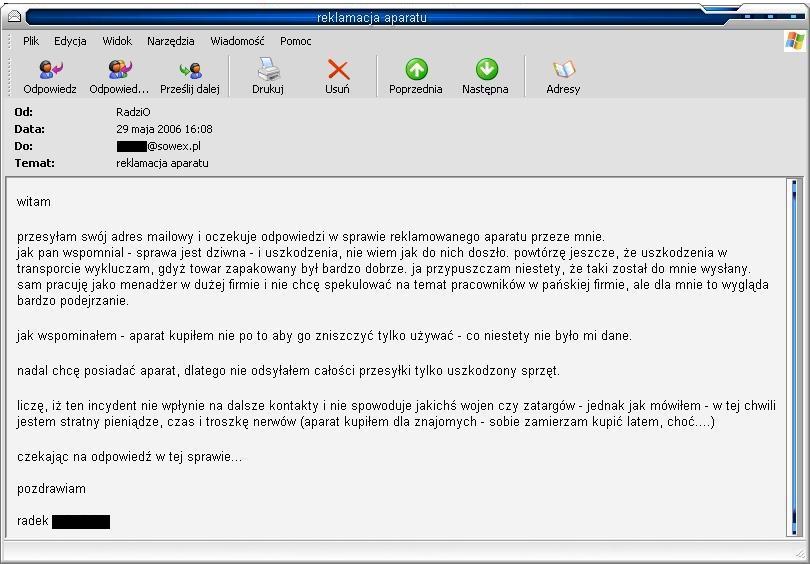Click the word witam in message
This screenshot has width=810, height=564.
coord(34,202)
